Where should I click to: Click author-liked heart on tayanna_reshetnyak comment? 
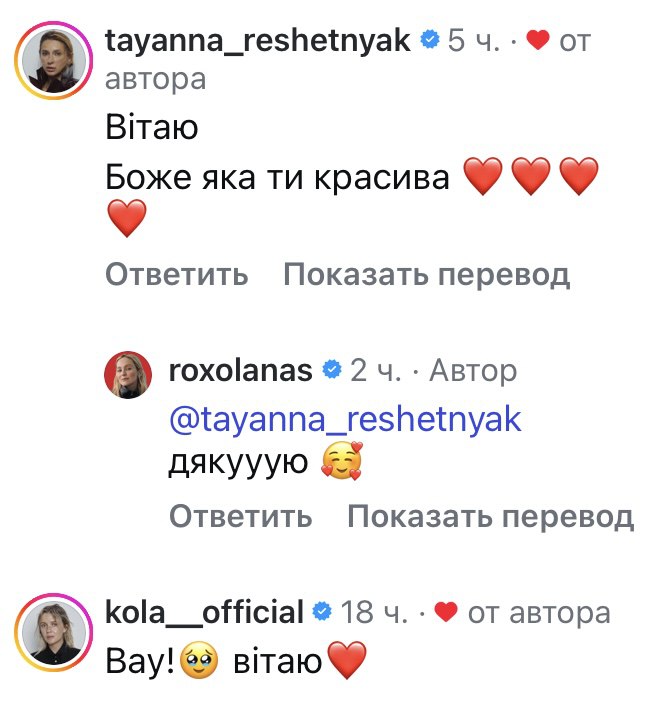(x=538, y=41)
